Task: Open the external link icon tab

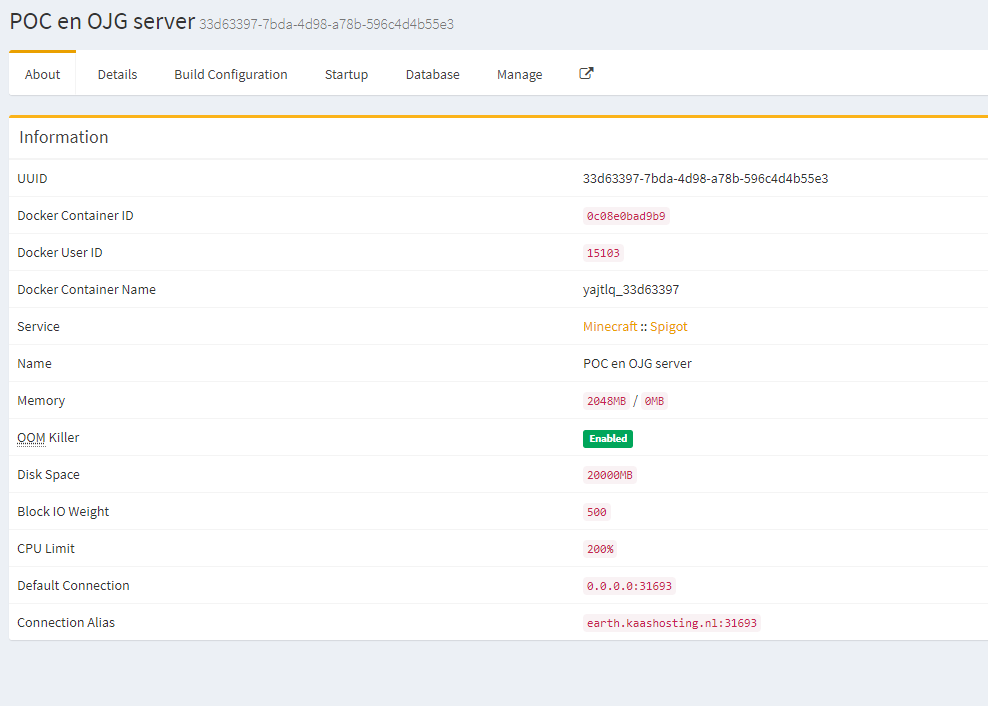Action: pos(587,74)
